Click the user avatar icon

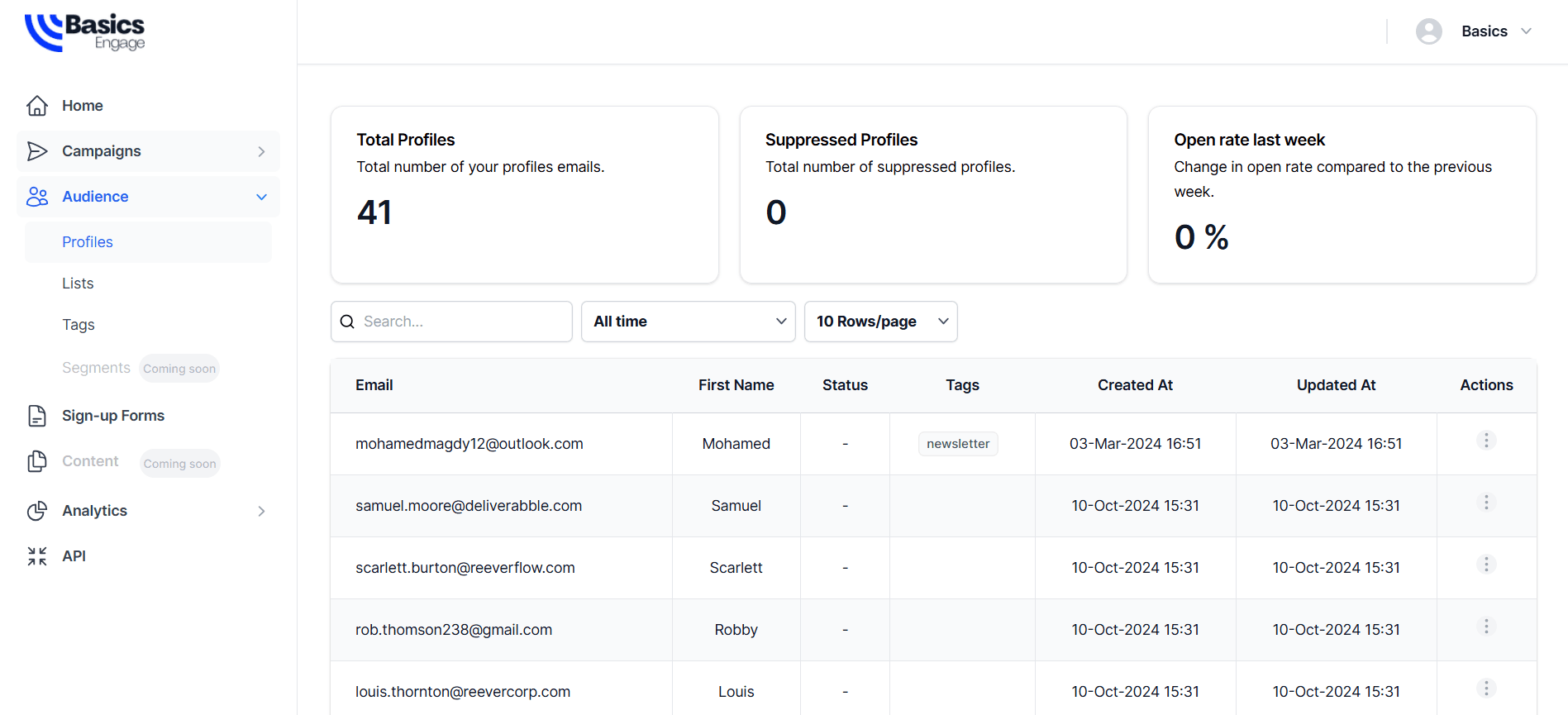pos(1428,31)
